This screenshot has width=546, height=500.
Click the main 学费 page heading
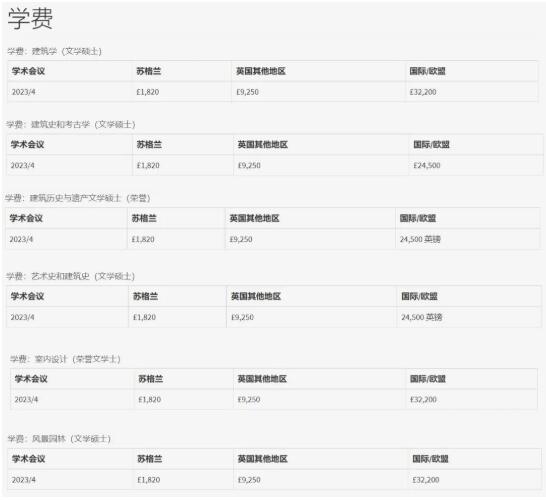(30, 19)
